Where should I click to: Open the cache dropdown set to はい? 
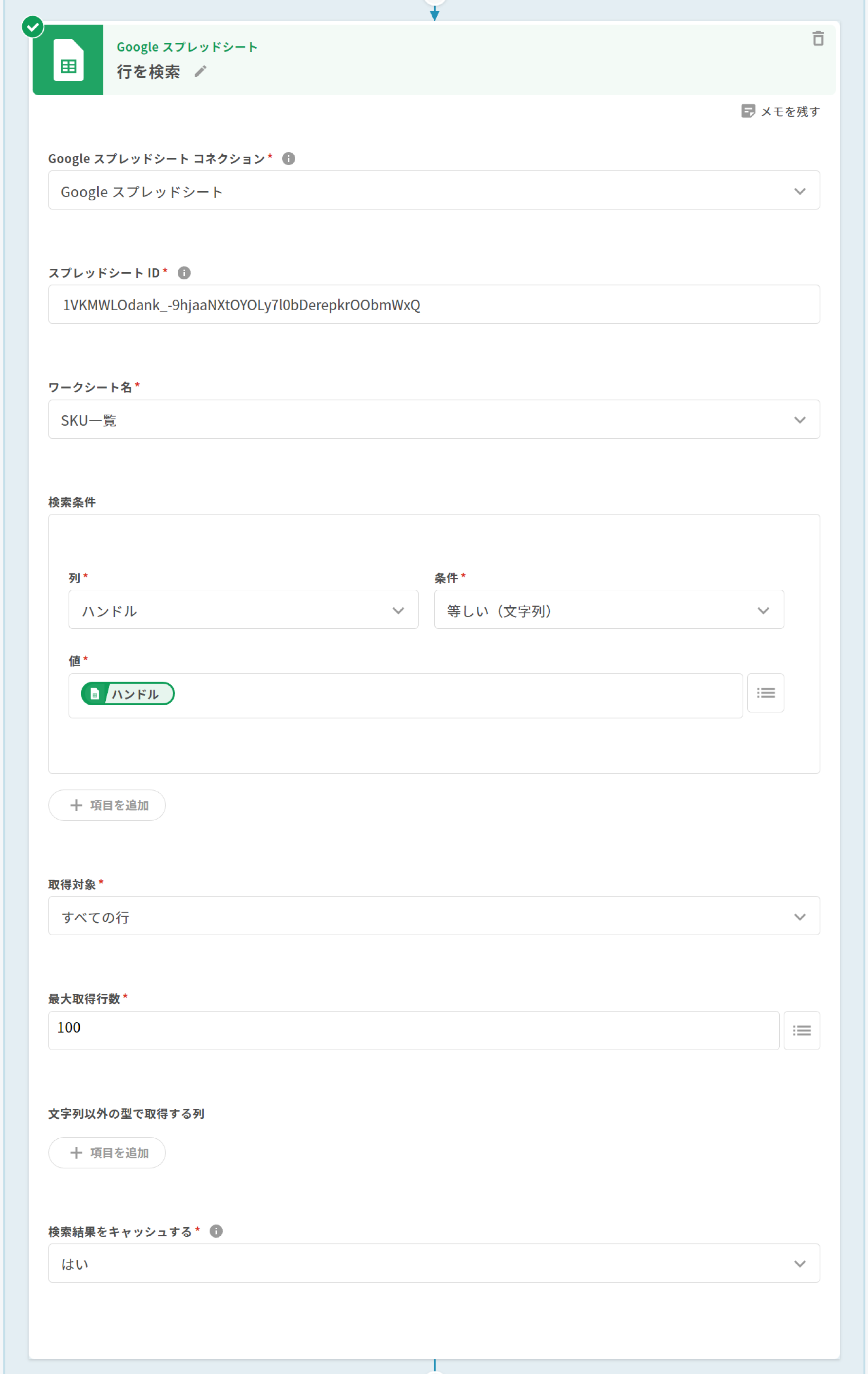pyautogui.click(x=434, y=1263)
